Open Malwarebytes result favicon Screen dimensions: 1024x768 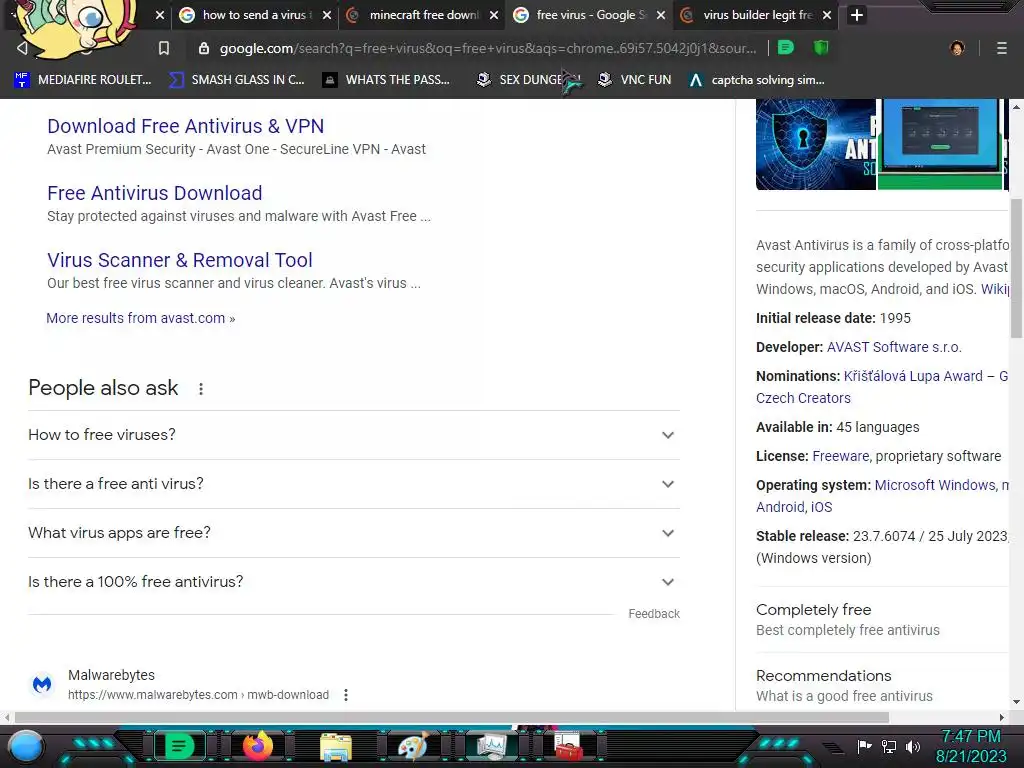[42, 684]
